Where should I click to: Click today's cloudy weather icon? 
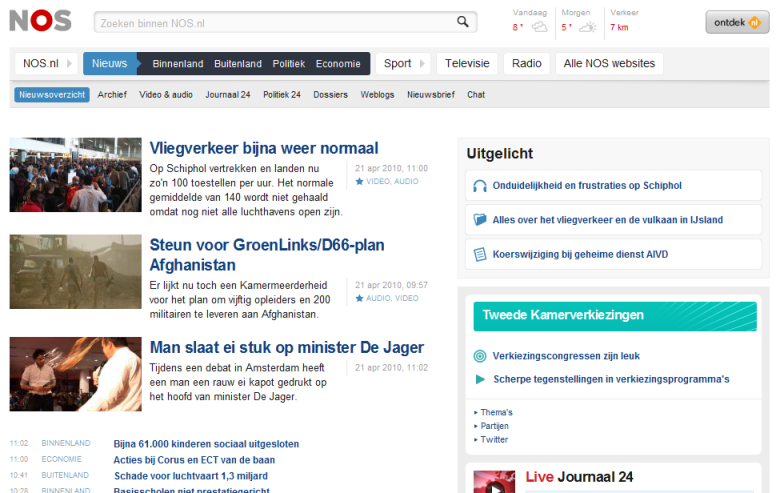(539, 27)
